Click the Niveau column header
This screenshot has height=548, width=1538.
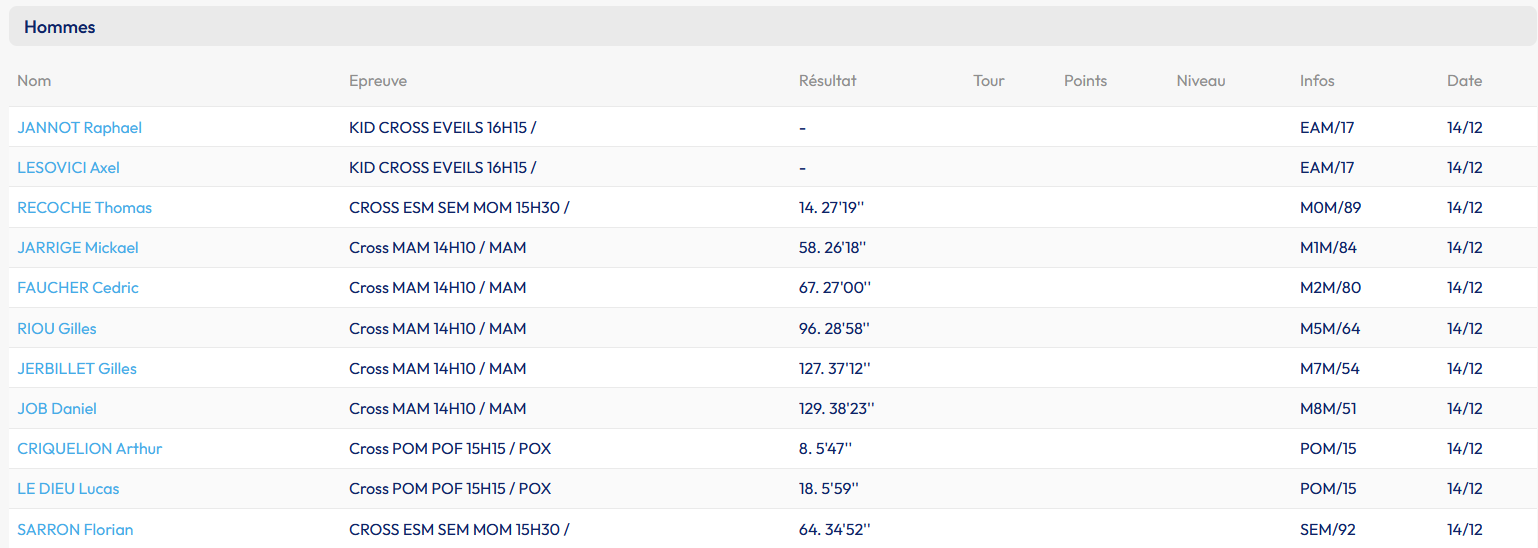1201,81
